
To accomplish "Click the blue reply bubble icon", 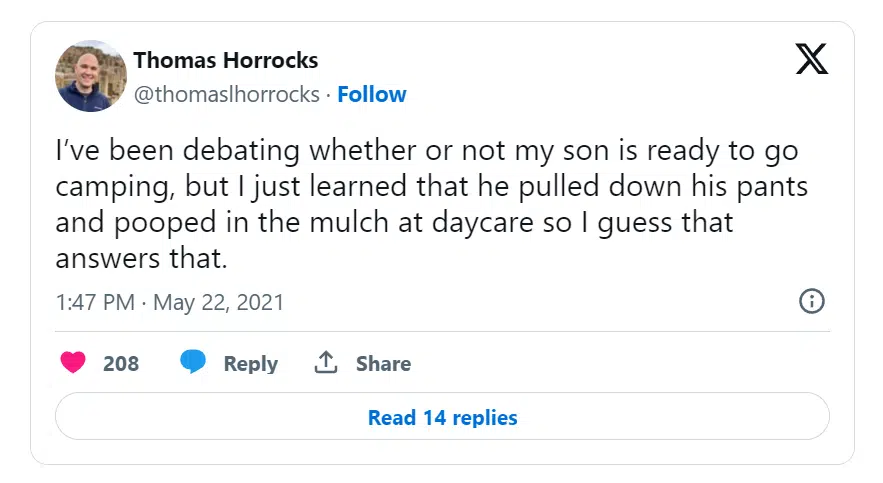I will click(x=193, y=363).
